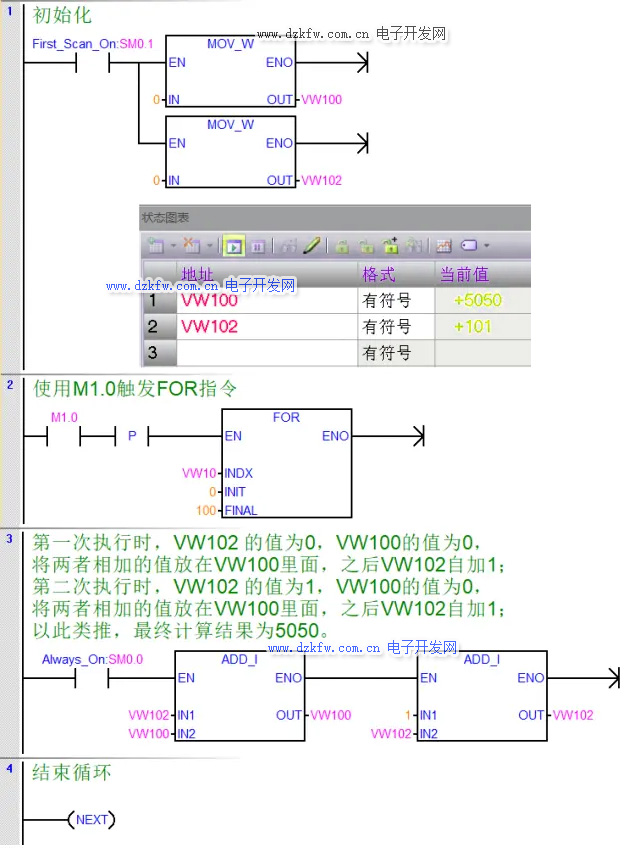Screen dimensions: 626x849
Task: Click the first green padlock force icon
Action: point(341,245)
